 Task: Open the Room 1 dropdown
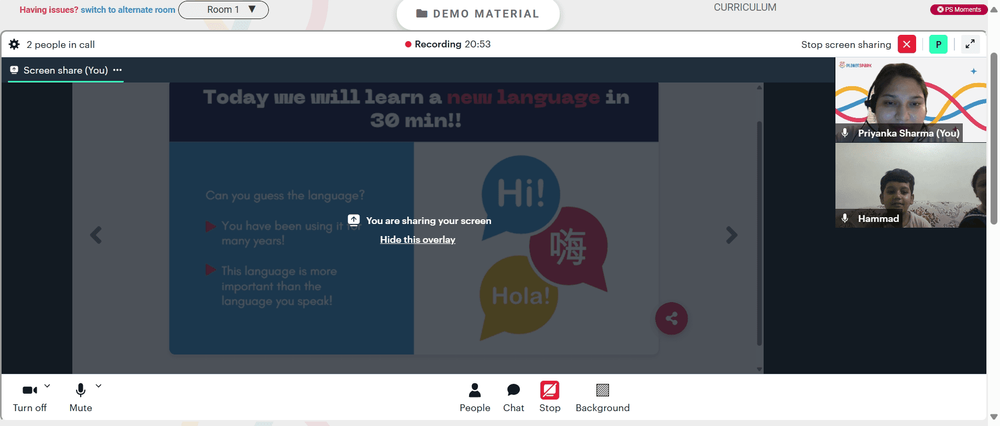pos(223,10)
